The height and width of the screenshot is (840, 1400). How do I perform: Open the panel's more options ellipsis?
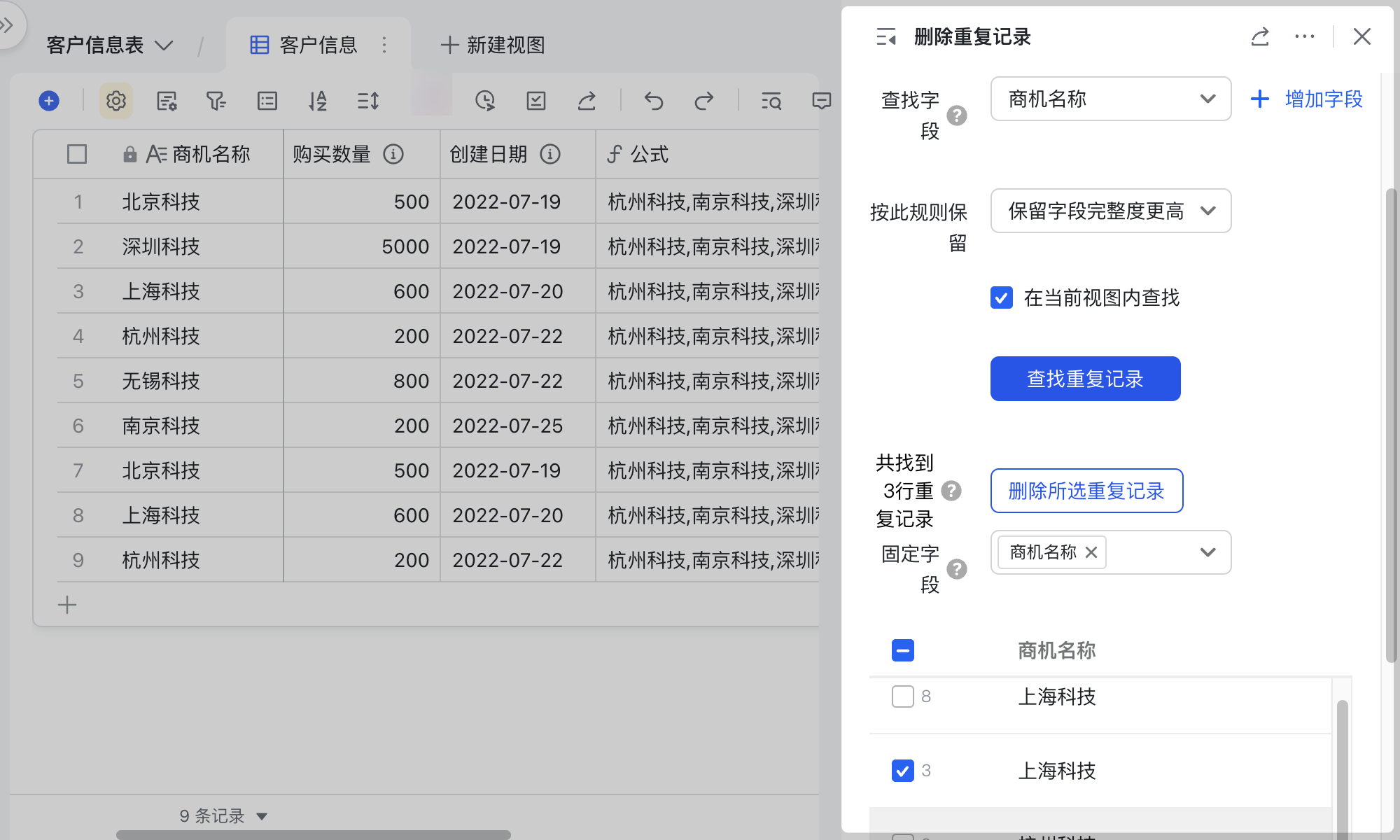(1305, 36)
